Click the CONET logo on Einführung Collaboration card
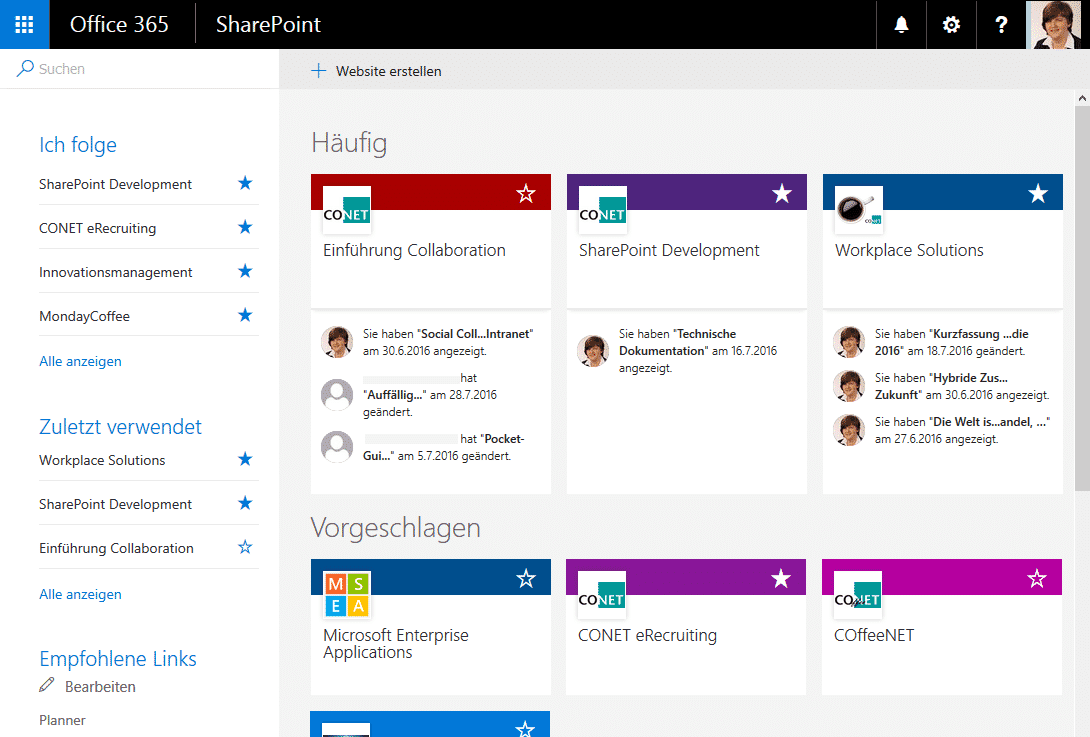Screen dimensions: 1090x737 click(x=347, y=209)
